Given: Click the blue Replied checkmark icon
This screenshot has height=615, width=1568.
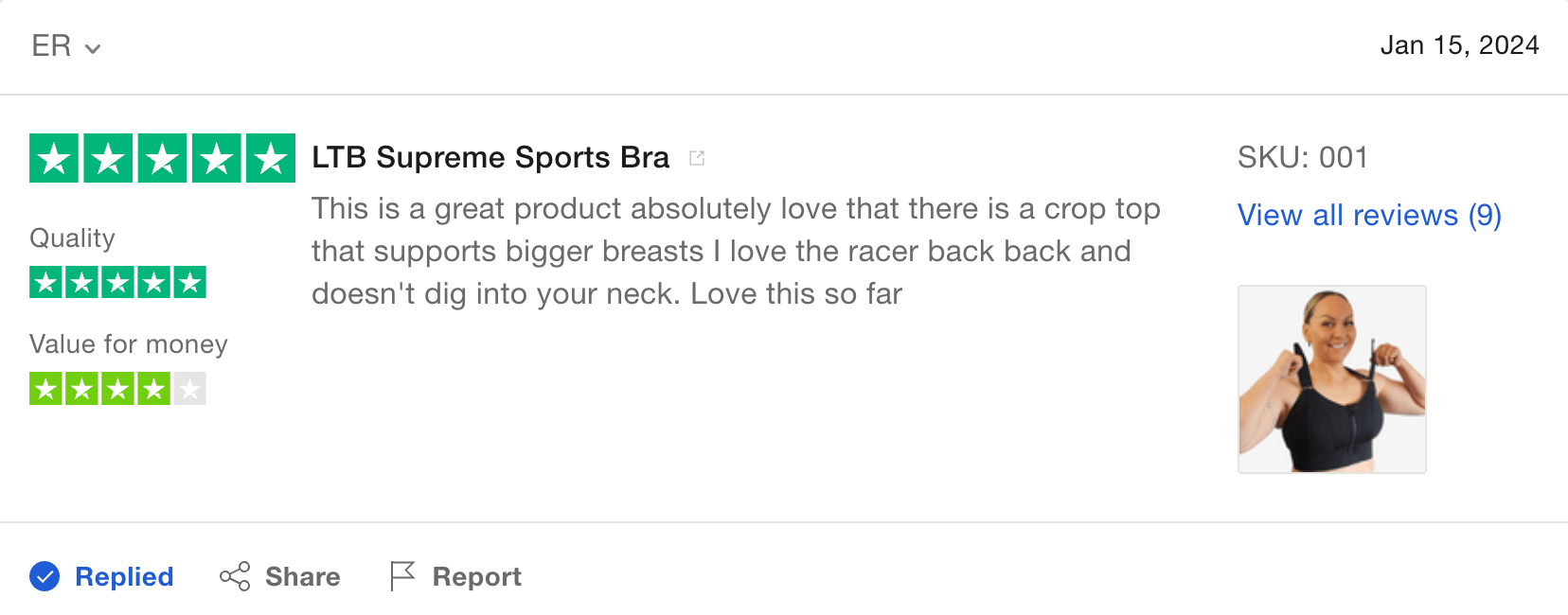Looking at the screenshot, I should pyautogui.click(x=45, y=576).
